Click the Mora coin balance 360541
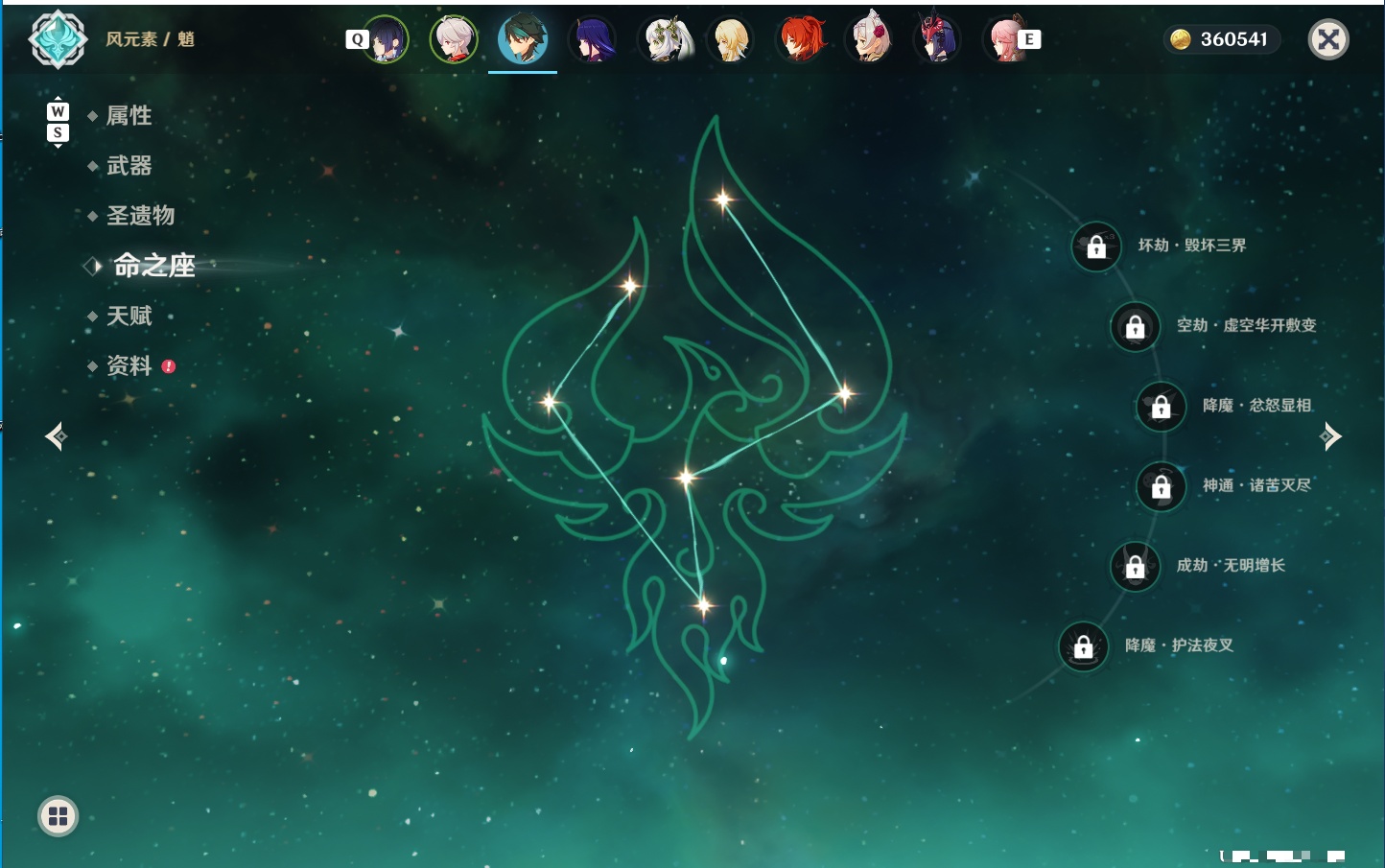 click(1221, 39)
